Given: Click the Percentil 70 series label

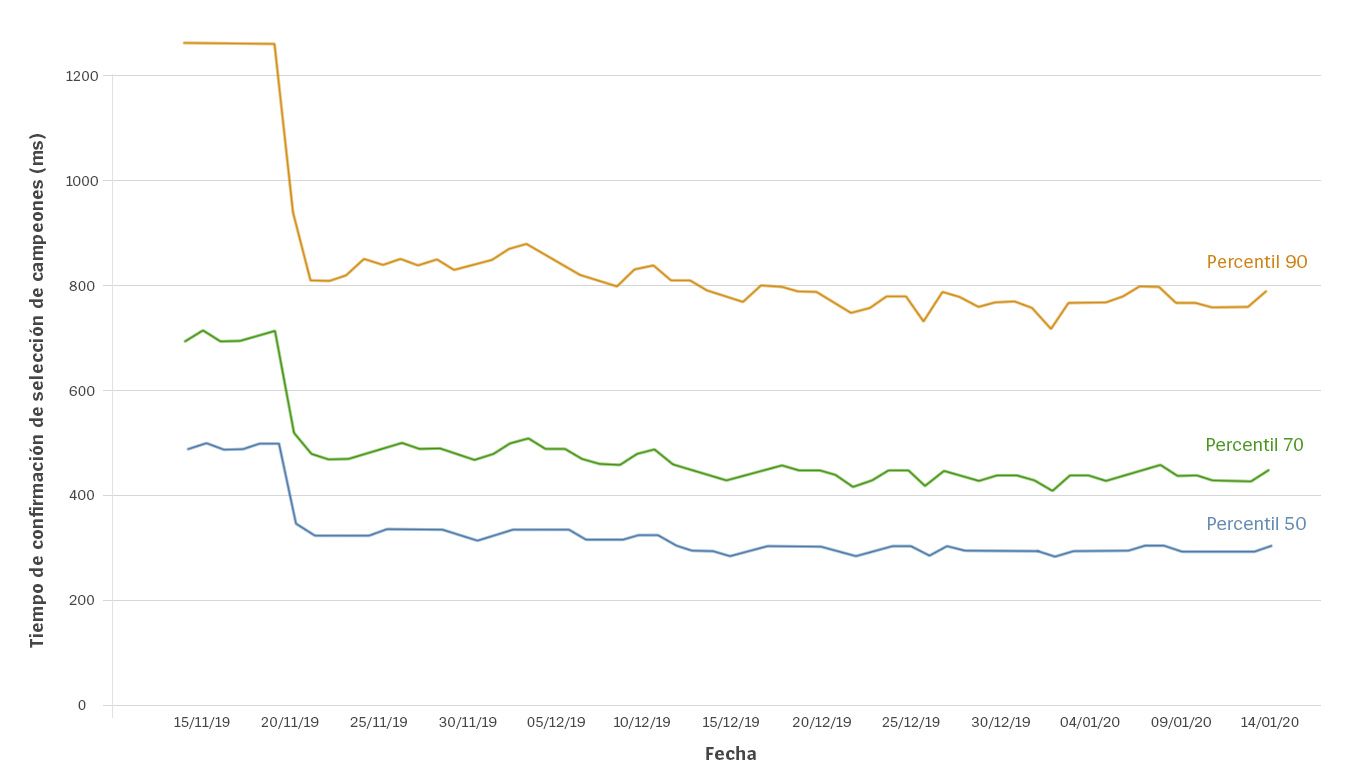Looking at the screenshot, I should point(1254,445).
